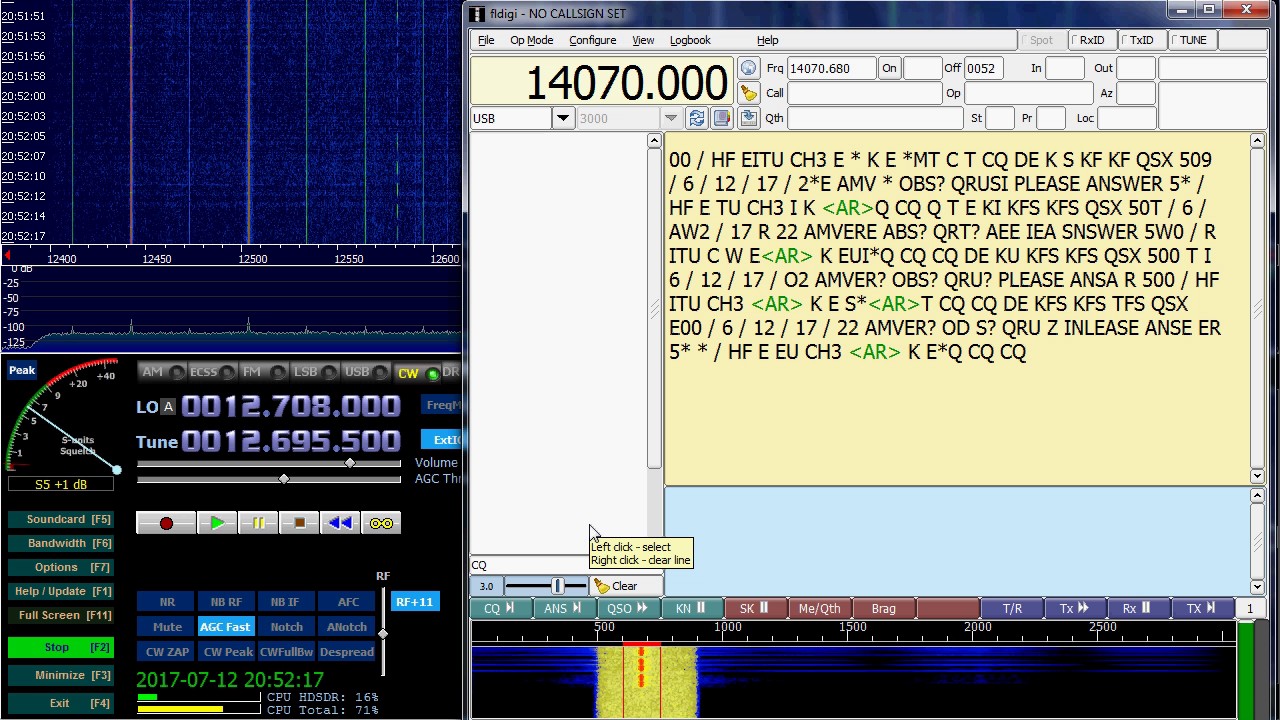1280x720 pixels.
Task: Select LSB demodulation mode
Action: [x=314, y=372]
